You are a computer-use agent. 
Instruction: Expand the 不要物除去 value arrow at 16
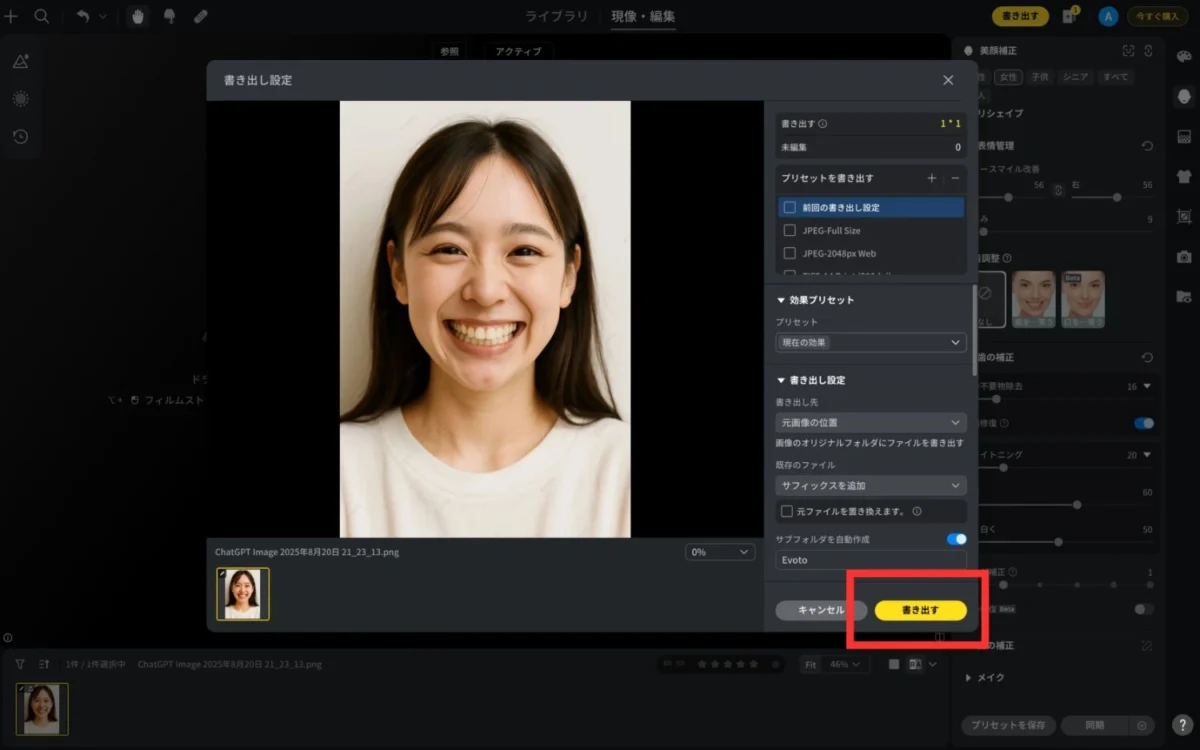pyautogui.click(x=1147, y=386)
